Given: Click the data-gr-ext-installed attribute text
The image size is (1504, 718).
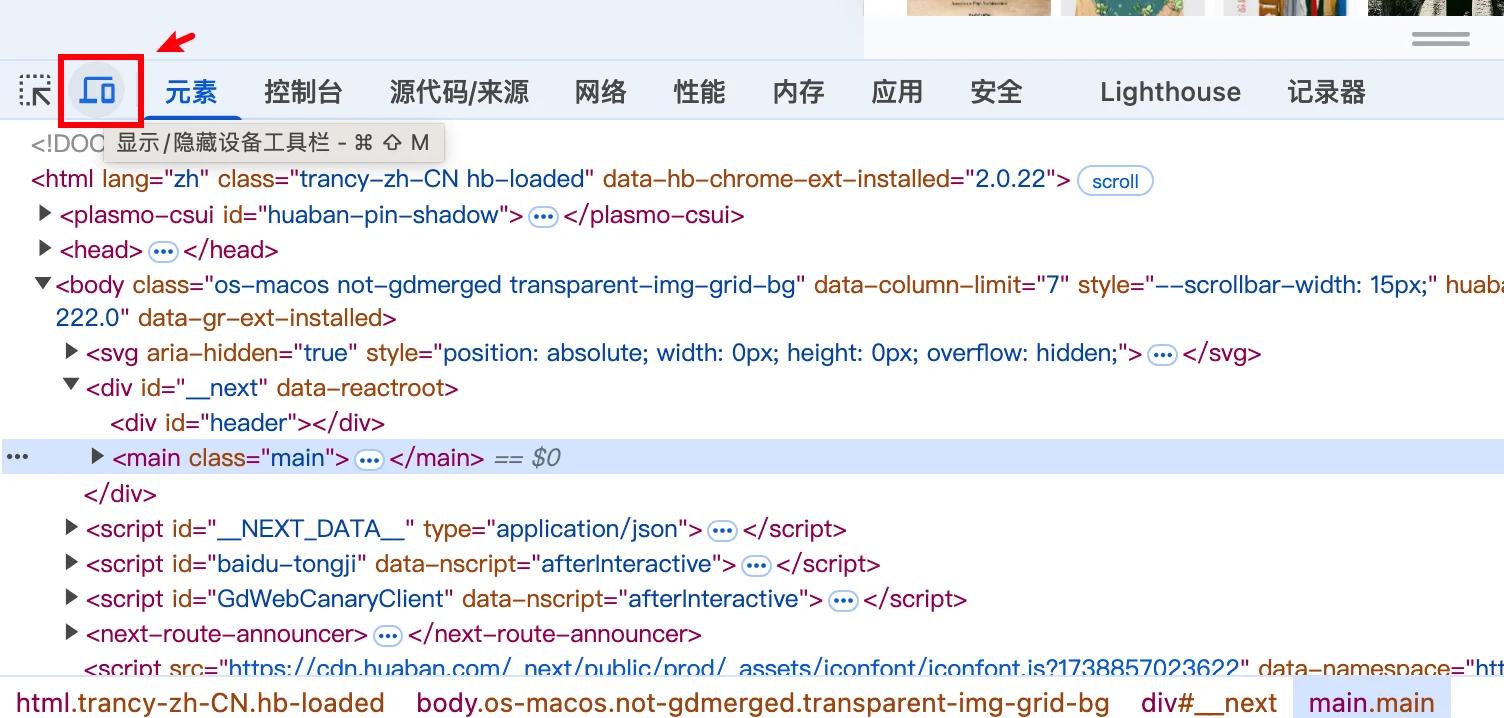Looking at the screenshot, I should click(260, 319).
